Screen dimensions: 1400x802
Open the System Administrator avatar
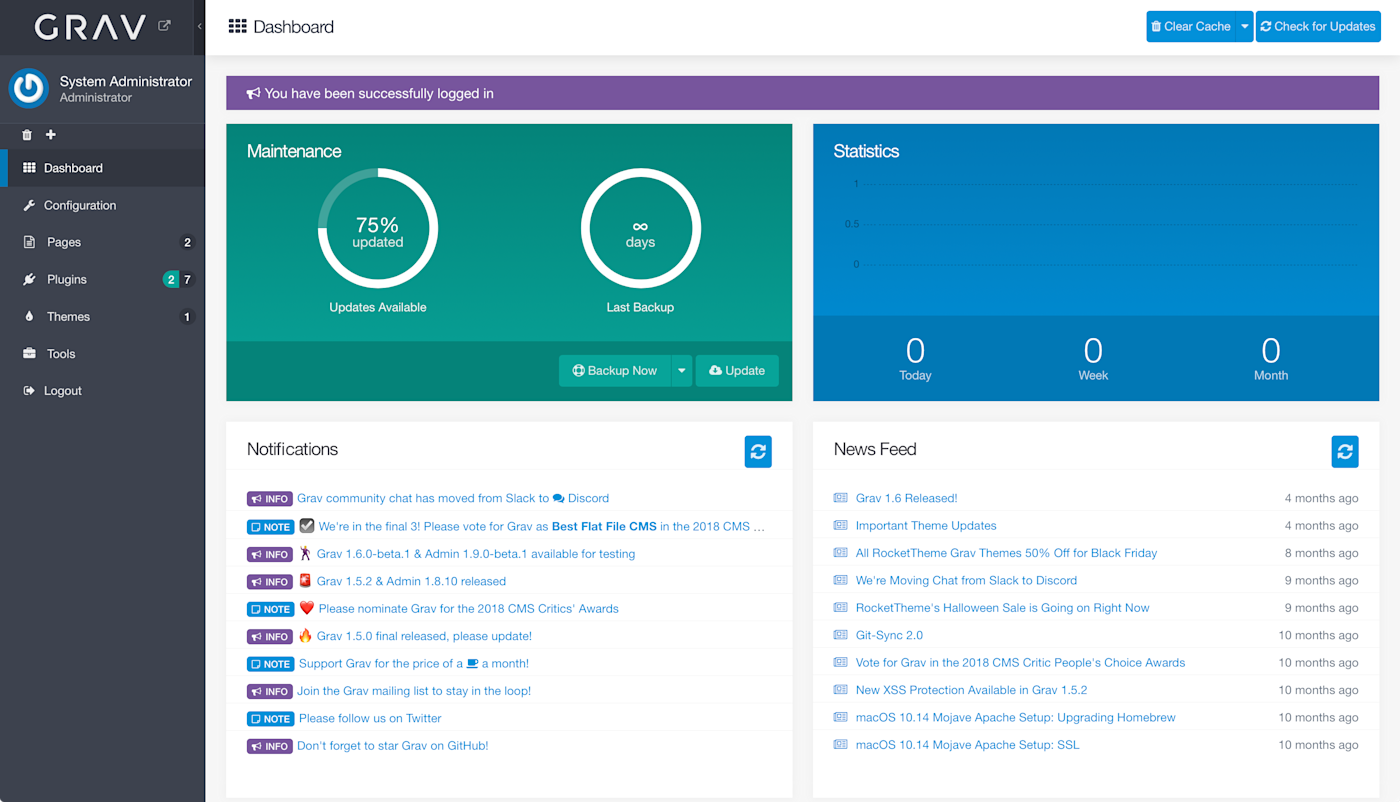[29, 89]
